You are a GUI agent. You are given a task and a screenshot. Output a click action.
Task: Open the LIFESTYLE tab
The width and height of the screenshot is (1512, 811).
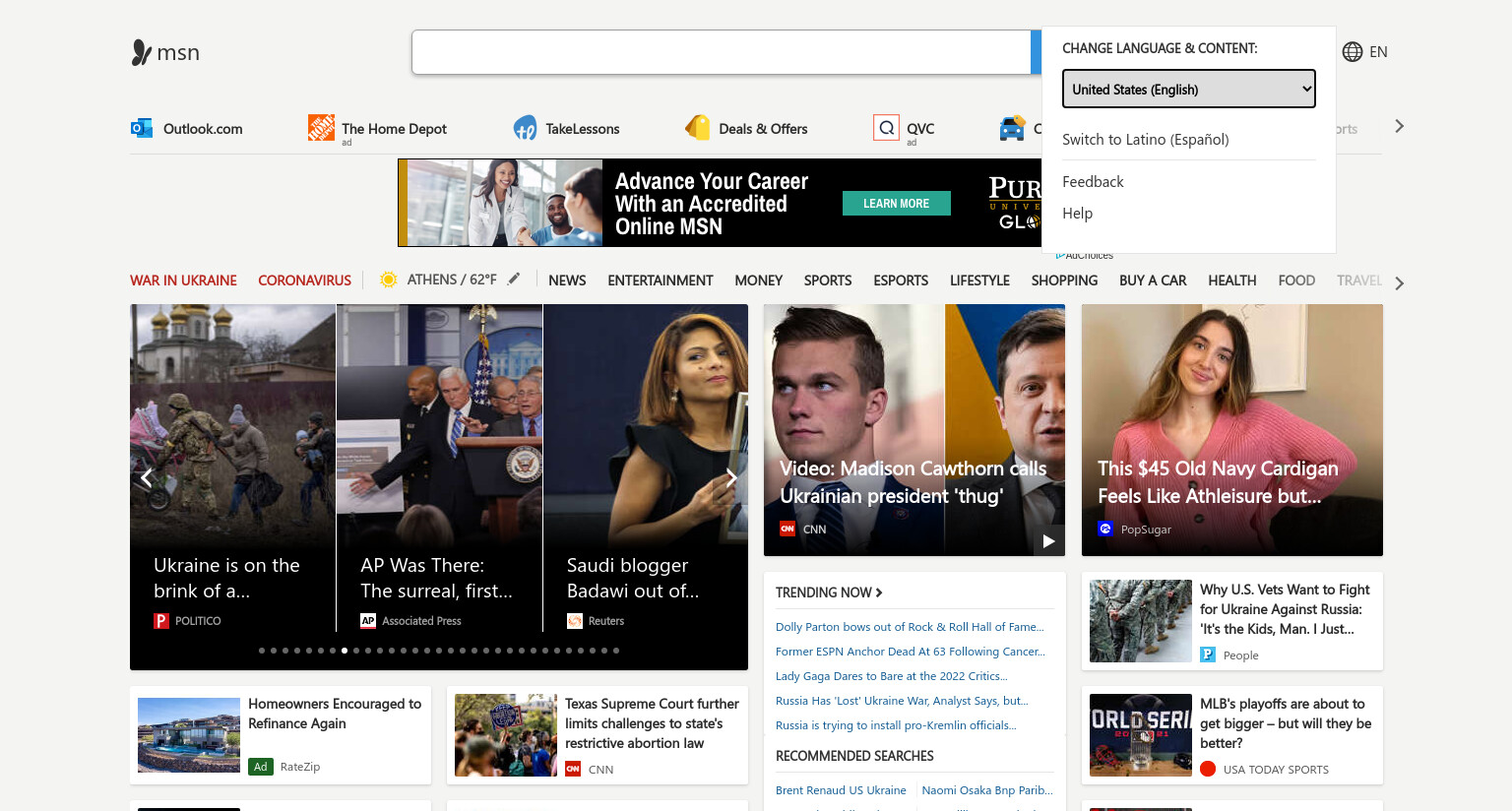pyautogui.click(x=979, y=281)
